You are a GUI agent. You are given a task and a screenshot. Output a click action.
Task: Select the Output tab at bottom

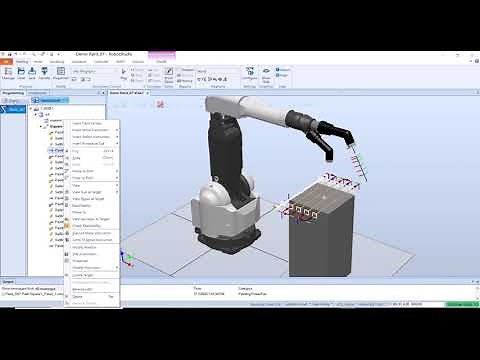click(8, 282)
